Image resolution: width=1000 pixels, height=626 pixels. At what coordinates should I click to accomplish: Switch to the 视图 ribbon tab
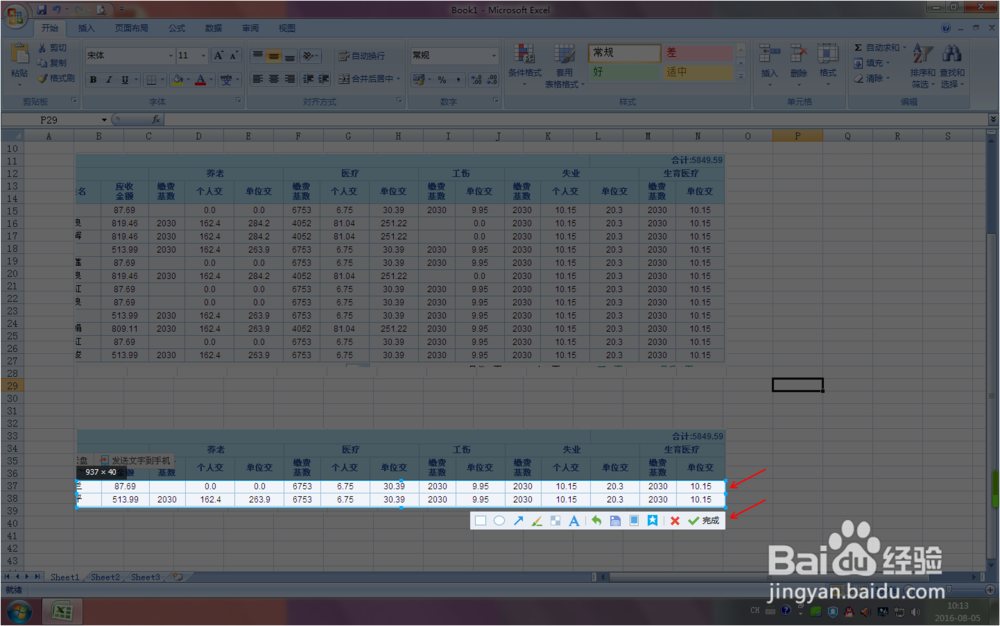point(287,28)
